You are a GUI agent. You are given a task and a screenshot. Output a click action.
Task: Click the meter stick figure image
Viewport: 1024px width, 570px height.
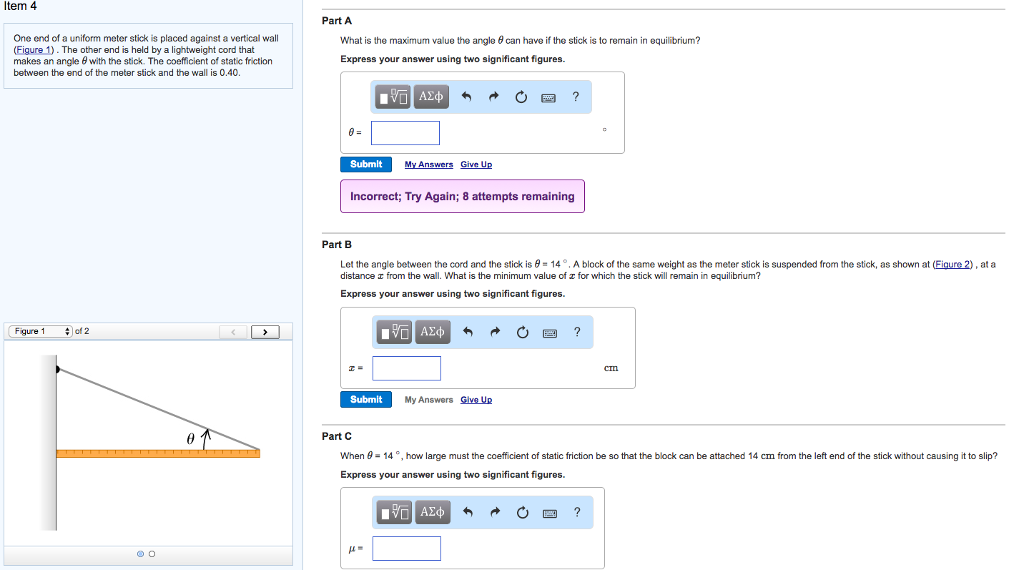(150, 443)
